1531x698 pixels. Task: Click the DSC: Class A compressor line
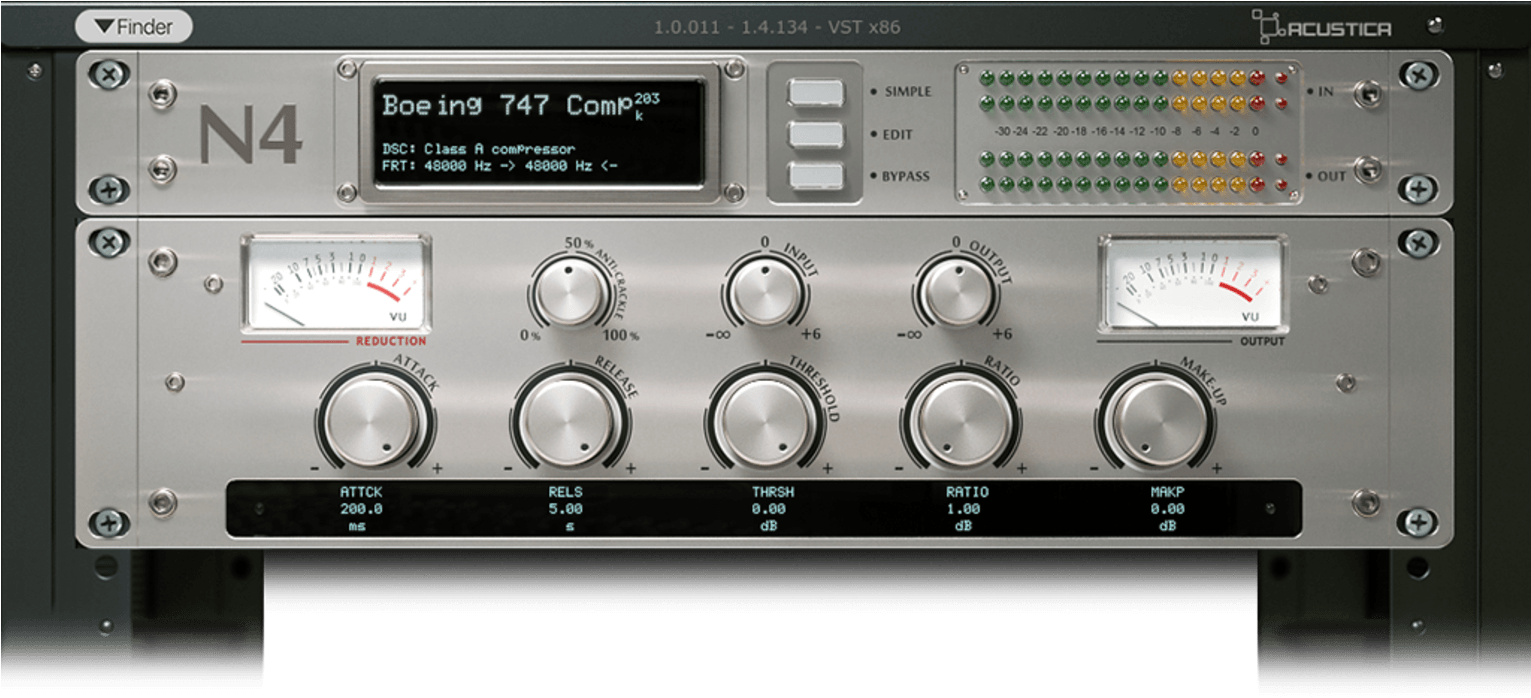tap(479, 149)
